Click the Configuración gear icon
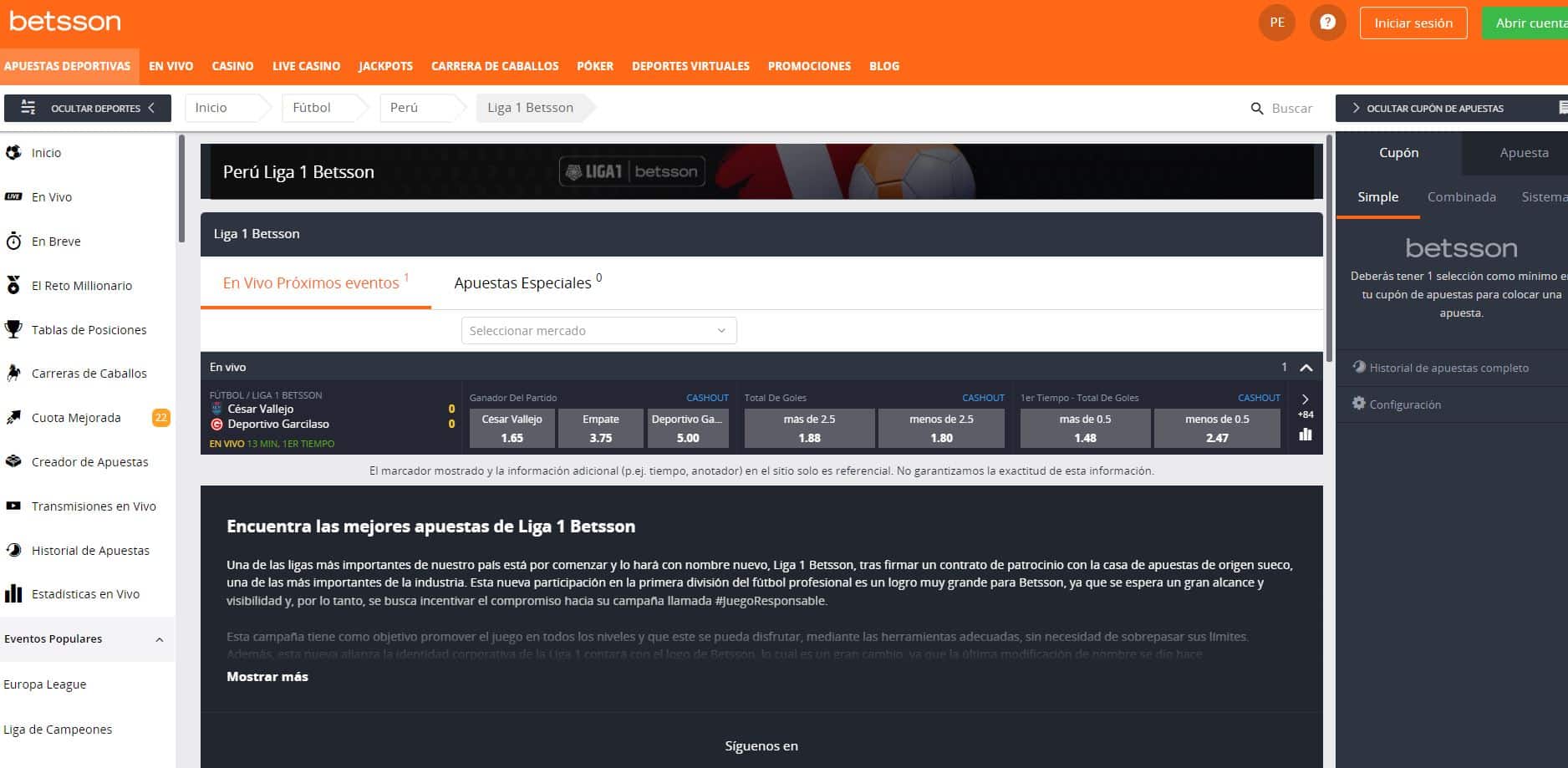 pyautogui.click(x=1358, y=404)
